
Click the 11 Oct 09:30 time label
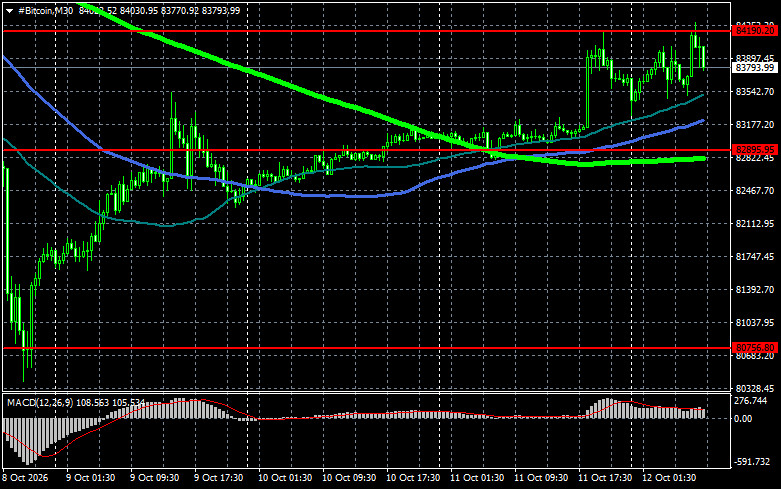coord(541,478)
